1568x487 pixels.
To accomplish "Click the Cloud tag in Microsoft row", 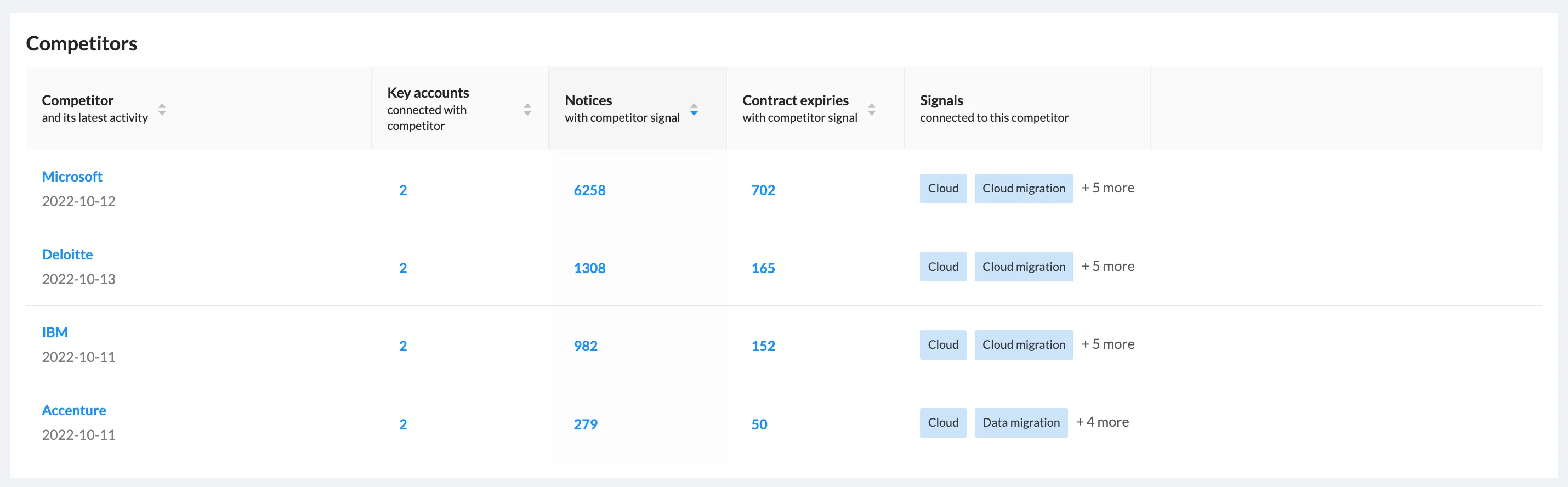I will pos(943,189).
